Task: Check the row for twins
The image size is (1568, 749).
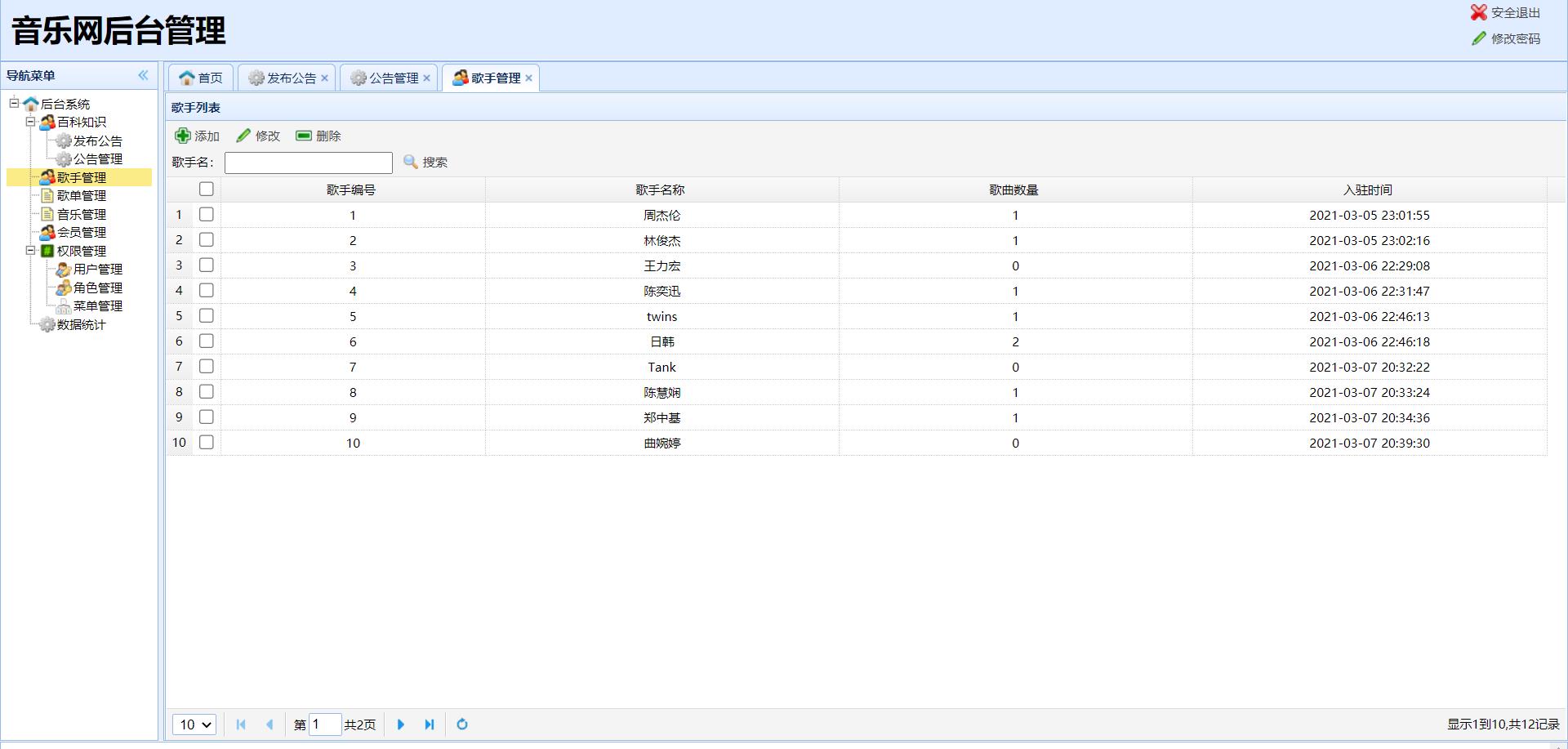Action: 207,316
